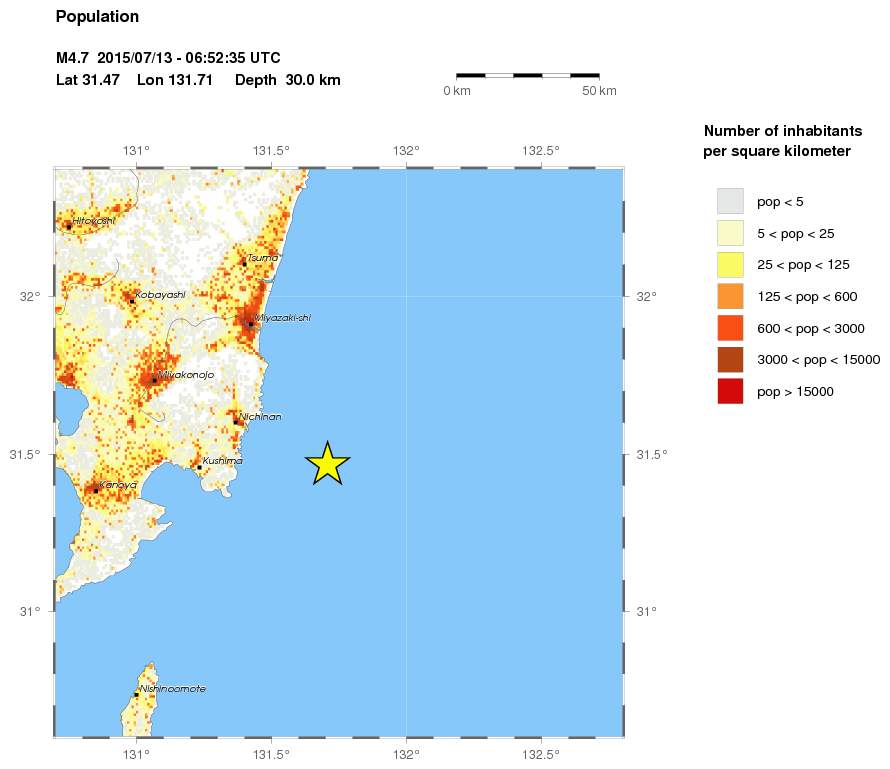Click the Hitoyoshi city marker
890x769 pixels.
point(69,226)
